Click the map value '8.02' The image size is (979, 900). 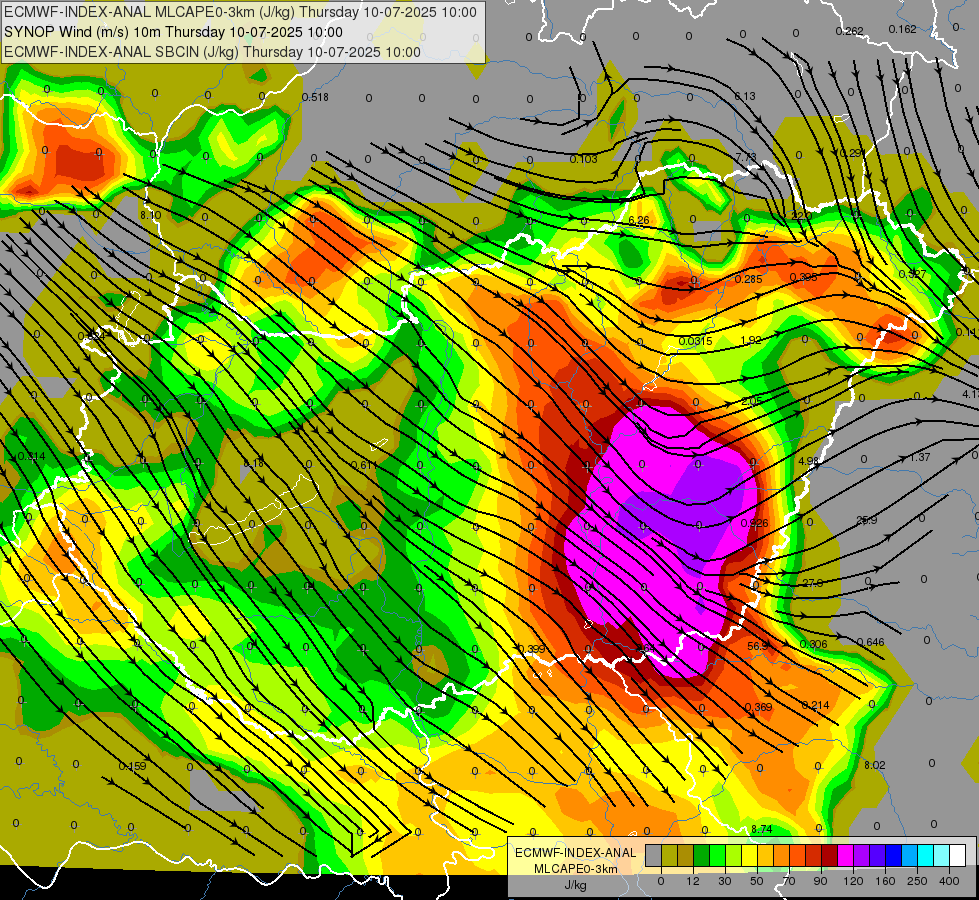click(x=875, y=765)
